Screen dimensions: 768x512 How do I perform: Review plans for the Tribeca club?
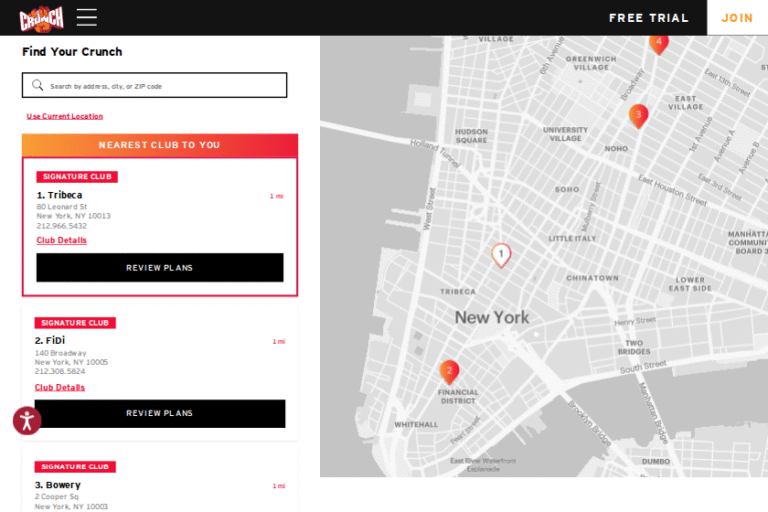[160, 268]
